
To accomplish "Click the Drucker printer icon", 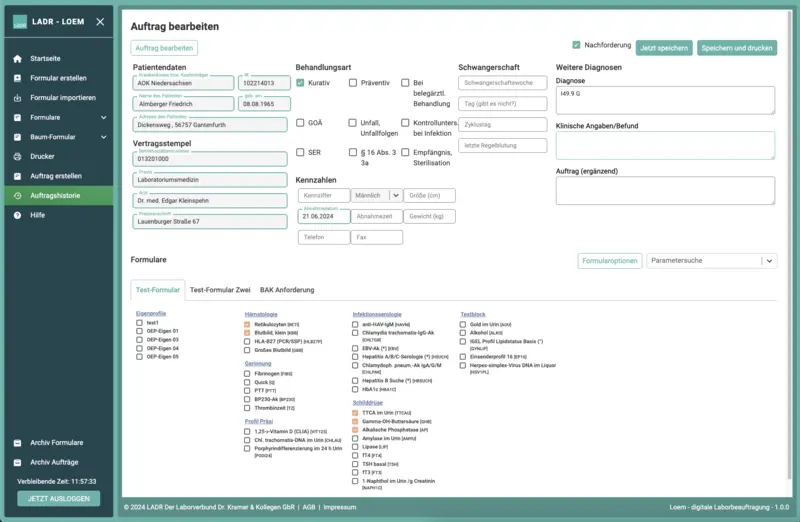I will 17,156.
